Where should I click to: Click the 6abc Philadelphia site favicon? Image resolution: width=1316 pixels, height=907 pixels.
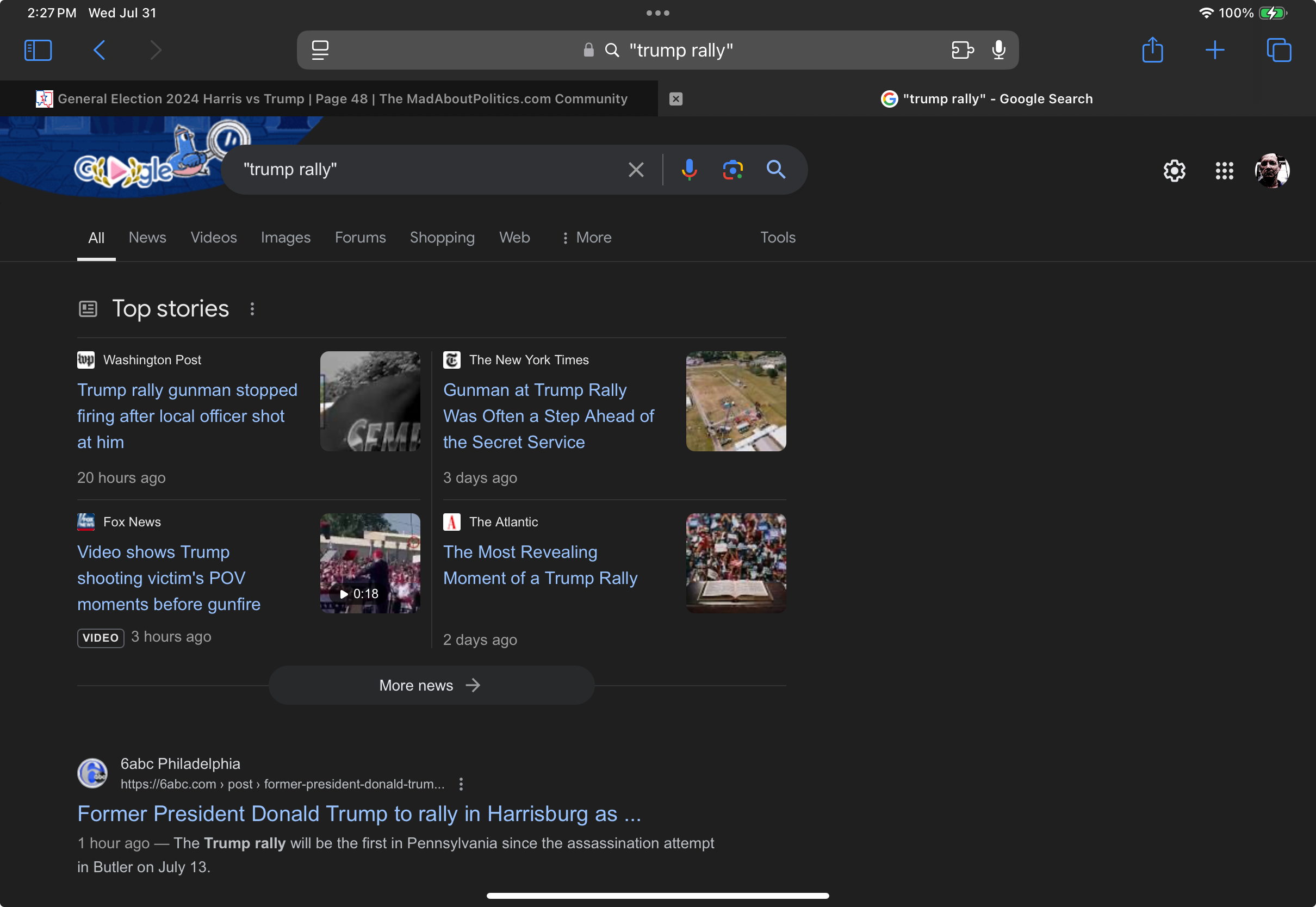92,773
